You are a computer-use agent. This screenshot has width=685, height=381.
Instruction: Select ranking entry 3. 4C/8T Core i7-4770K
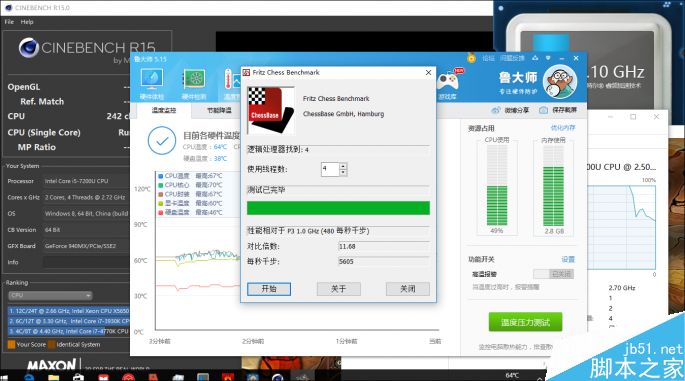point(69,331)
